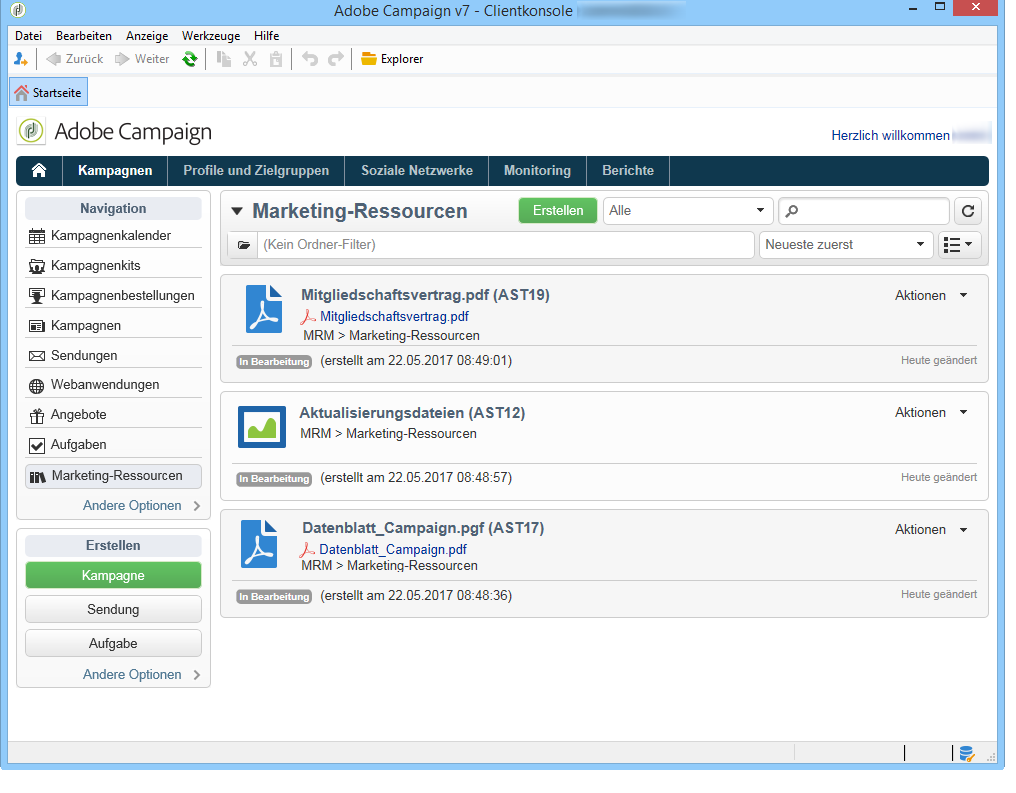Click the green Kampagne create button
1016x793 pixels.
[113, 575]
